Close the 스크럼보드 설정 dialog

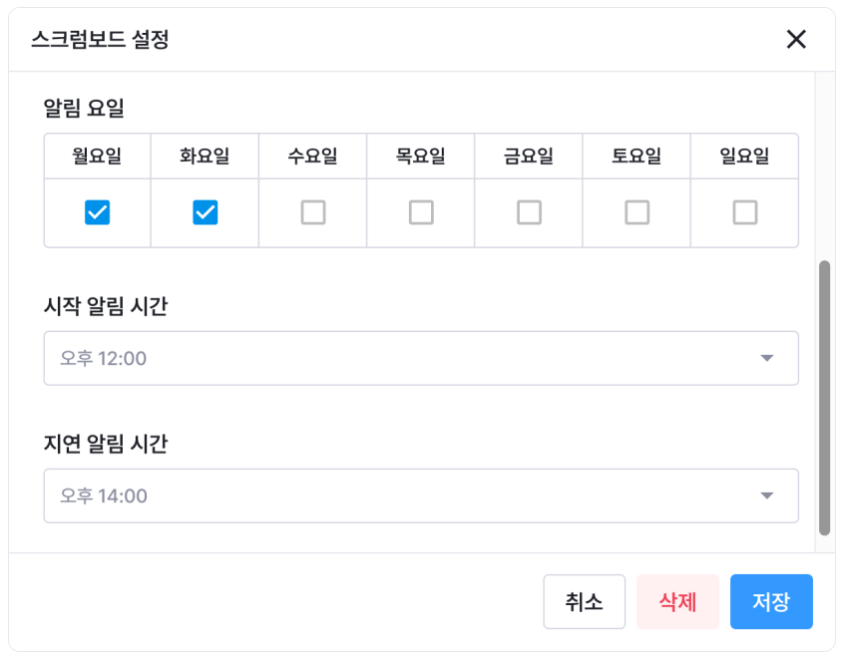coord(796,39)
